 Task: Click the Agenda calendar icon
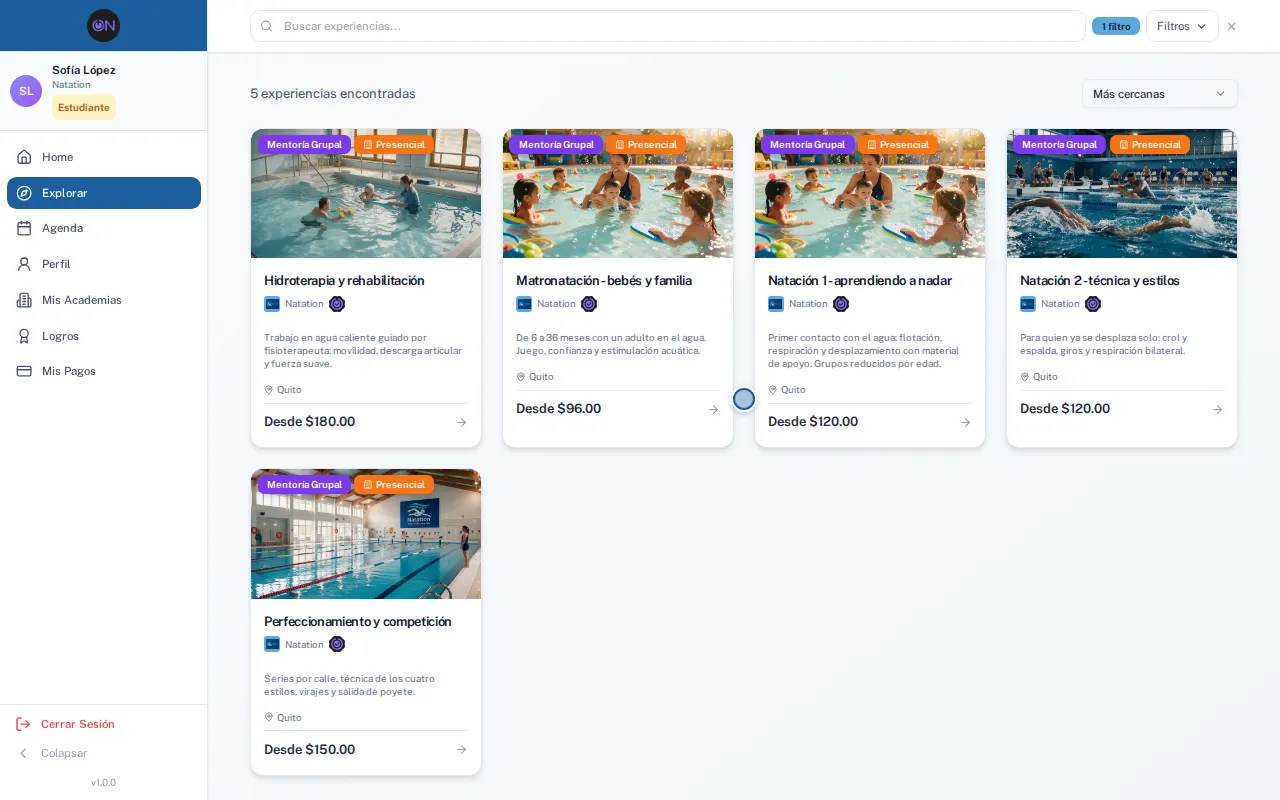[x=24, y=228]
